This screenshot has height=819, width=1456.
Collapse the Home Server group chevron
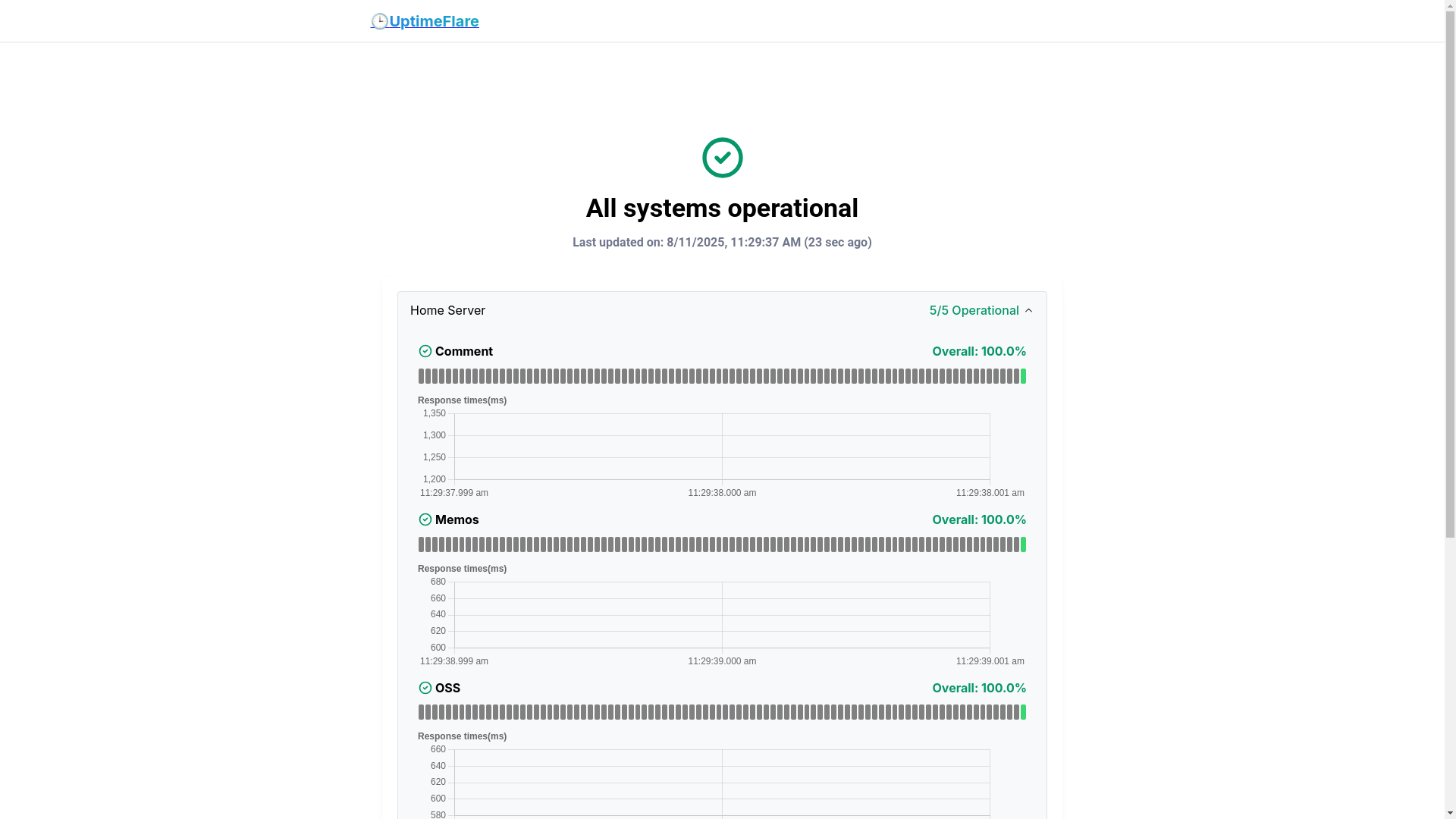(x=1028, y=311)
